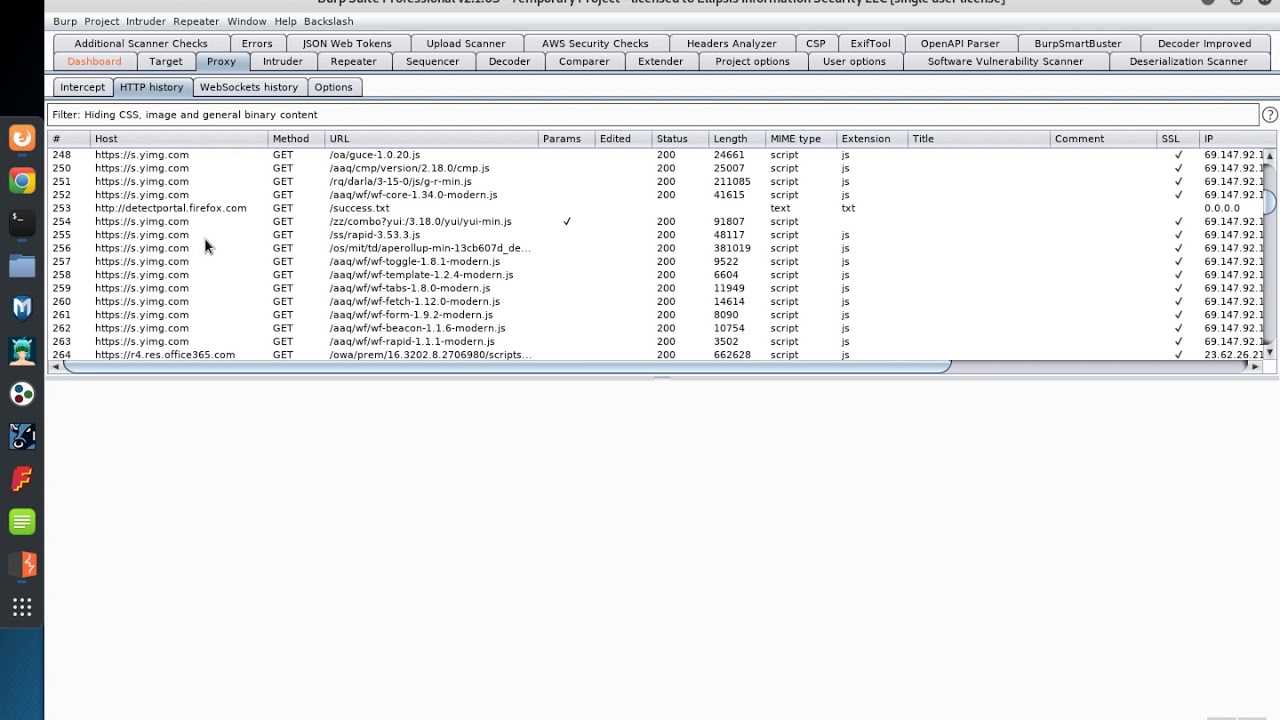Click the filter bar hiding CSS content
This screenshot has width=1280, height=720.
[653, 115]
